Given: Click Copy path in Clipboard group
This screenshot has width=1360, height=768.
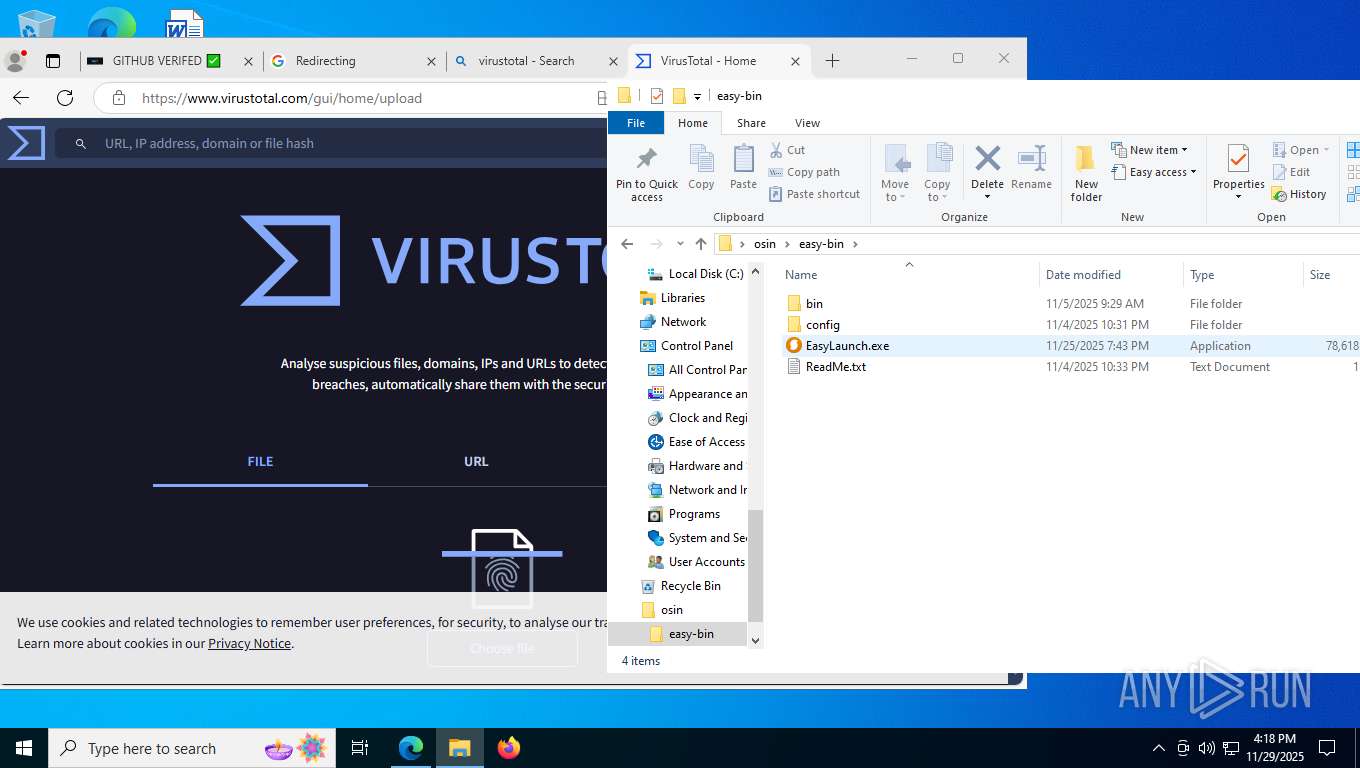Looking at the screenshot, I should coord(804,172).
